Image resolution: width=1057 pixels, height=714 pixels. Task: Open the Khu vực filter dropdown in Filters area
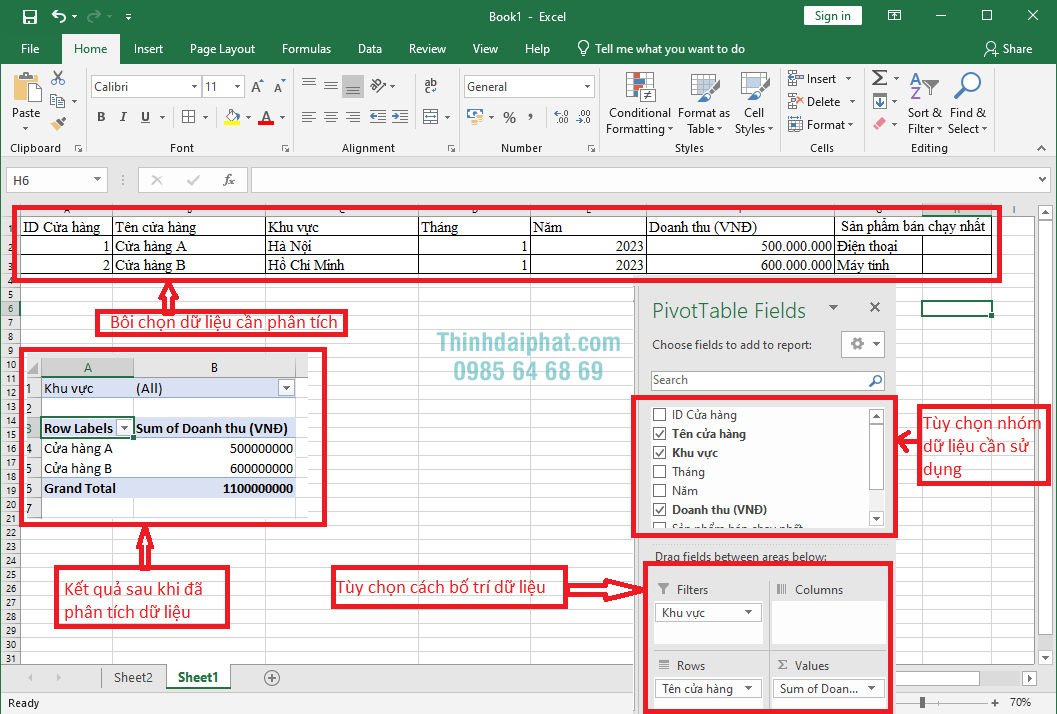click(748, 612)
